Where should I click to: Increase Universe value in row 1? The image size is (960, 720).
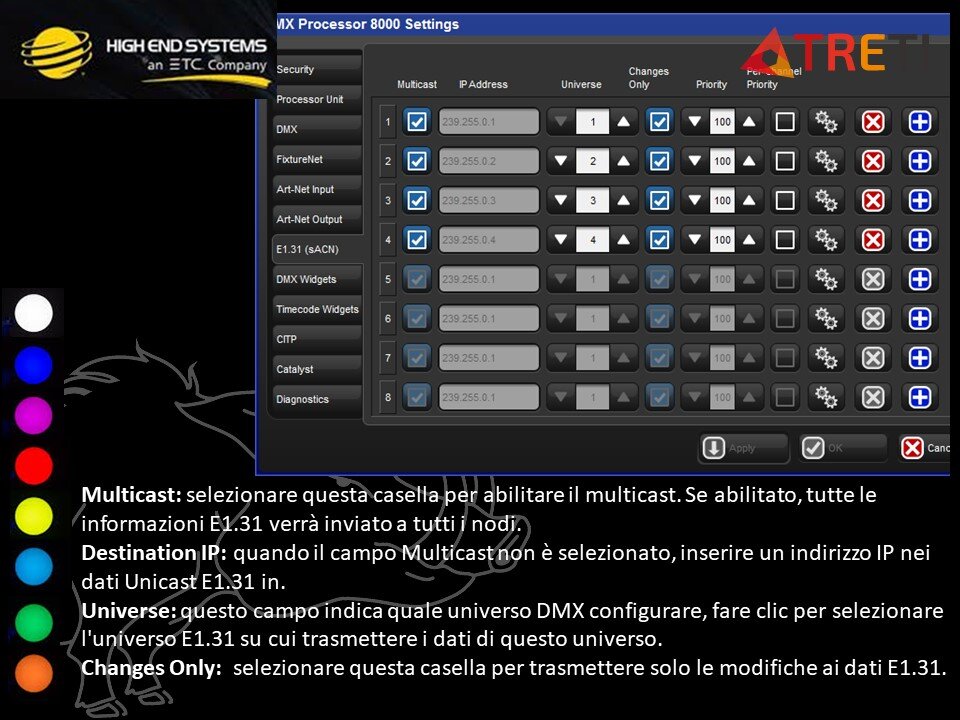pyautogui.click(x=623, y=122)
